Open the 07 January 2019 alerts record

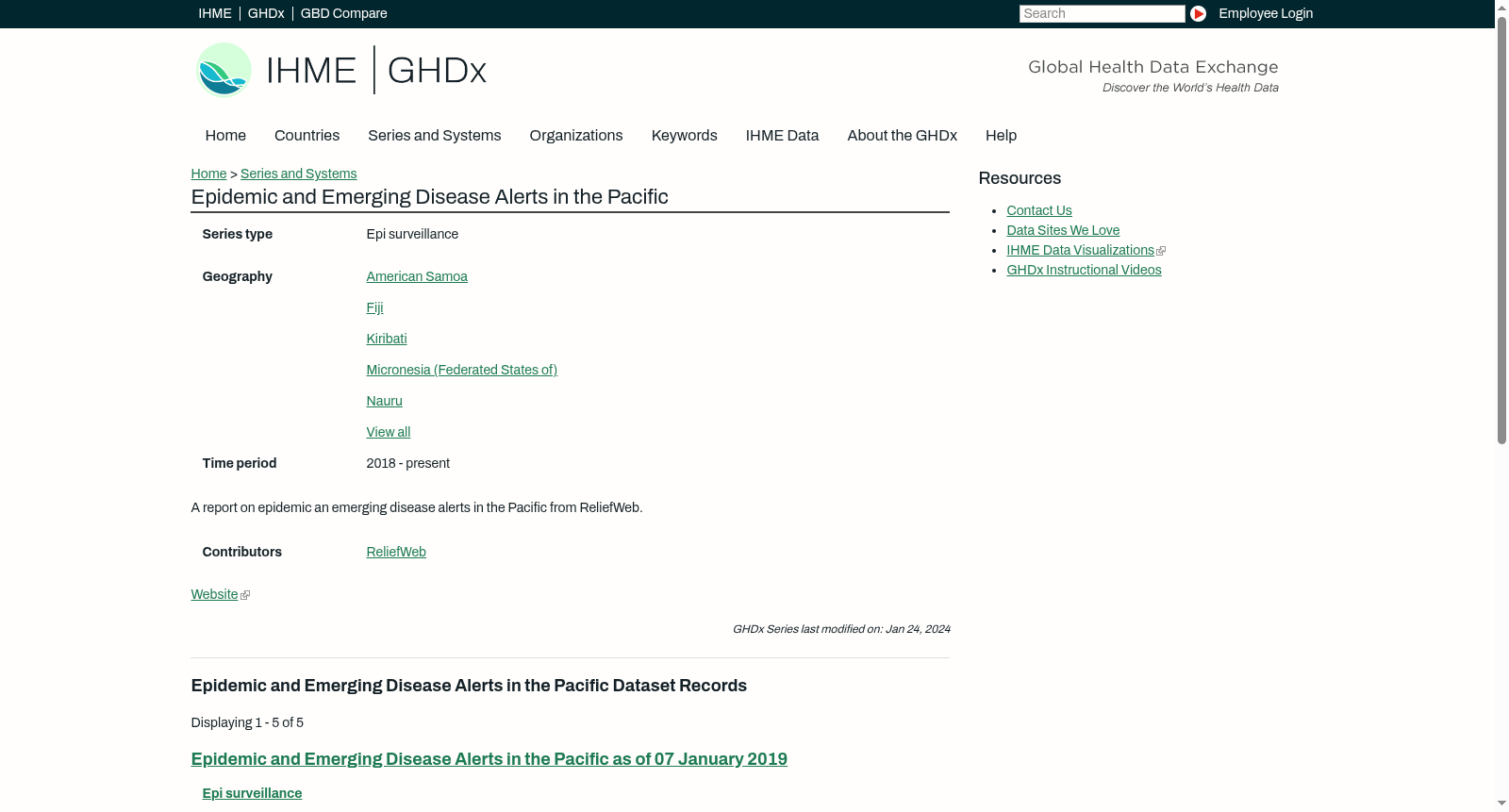click(489, 759)
